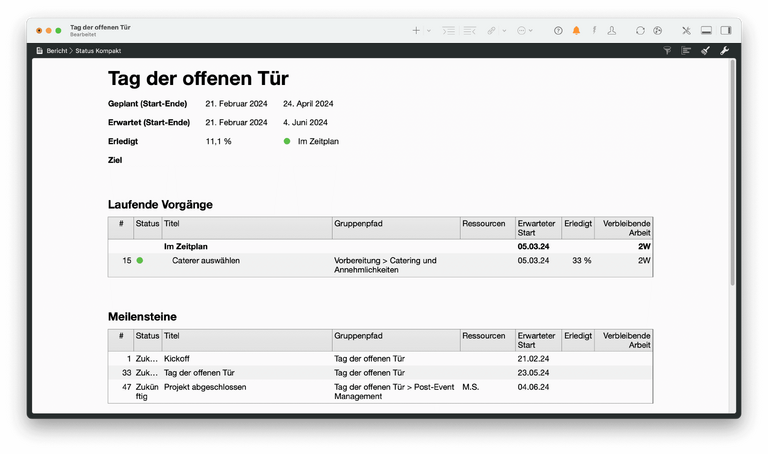Click the brush style icon
The image size is (768, 454).
pyautogui.click(x=706, y=50)
